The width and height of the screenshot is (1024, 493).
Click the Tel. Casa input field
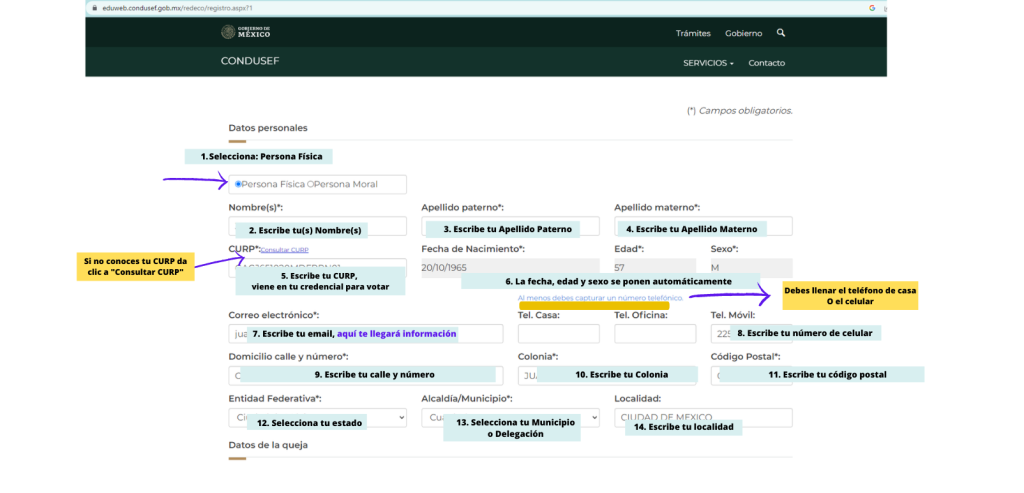(558, 334)
